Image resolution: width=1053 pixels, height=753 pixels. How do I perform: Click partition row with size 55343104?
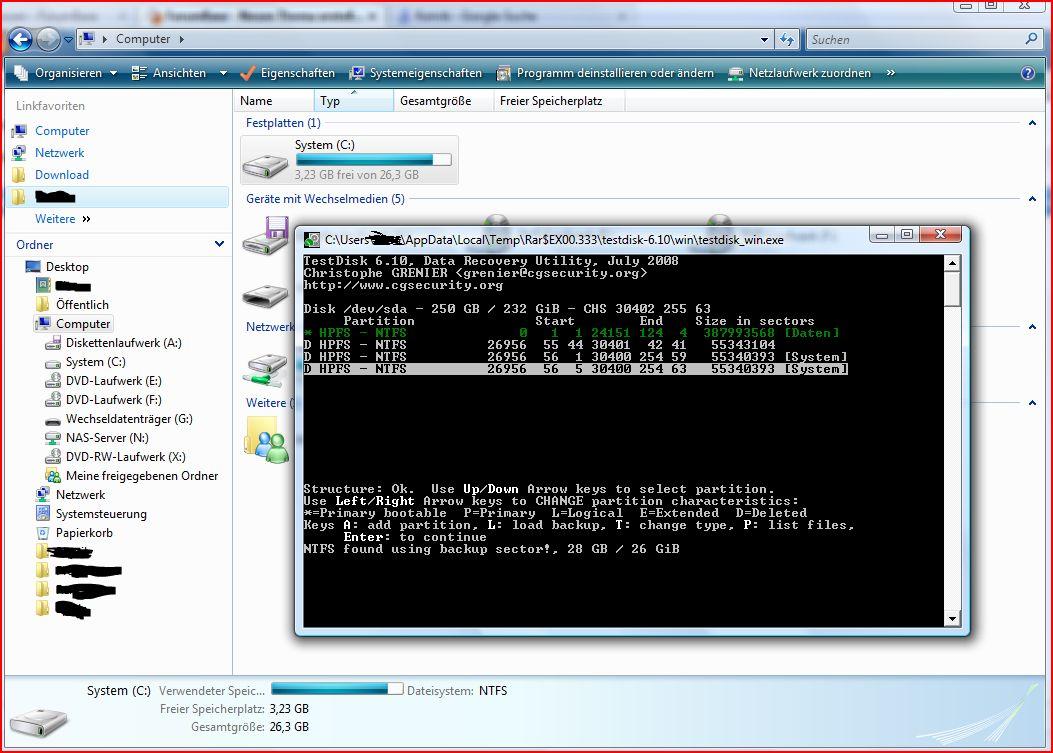[x=540, y=345]
